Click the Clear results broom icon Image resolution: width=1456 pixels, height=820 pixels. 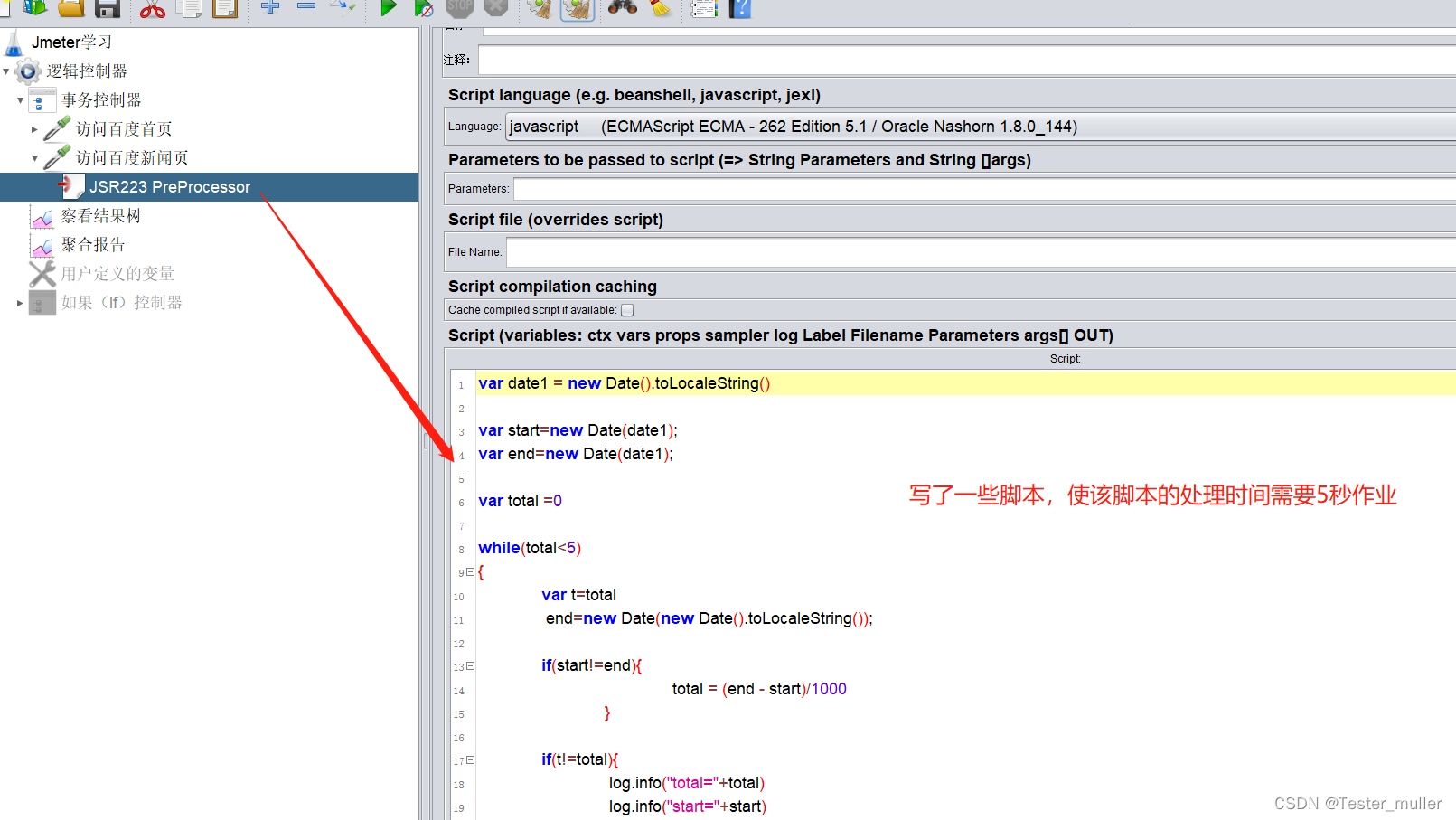[x=540, y=8]
